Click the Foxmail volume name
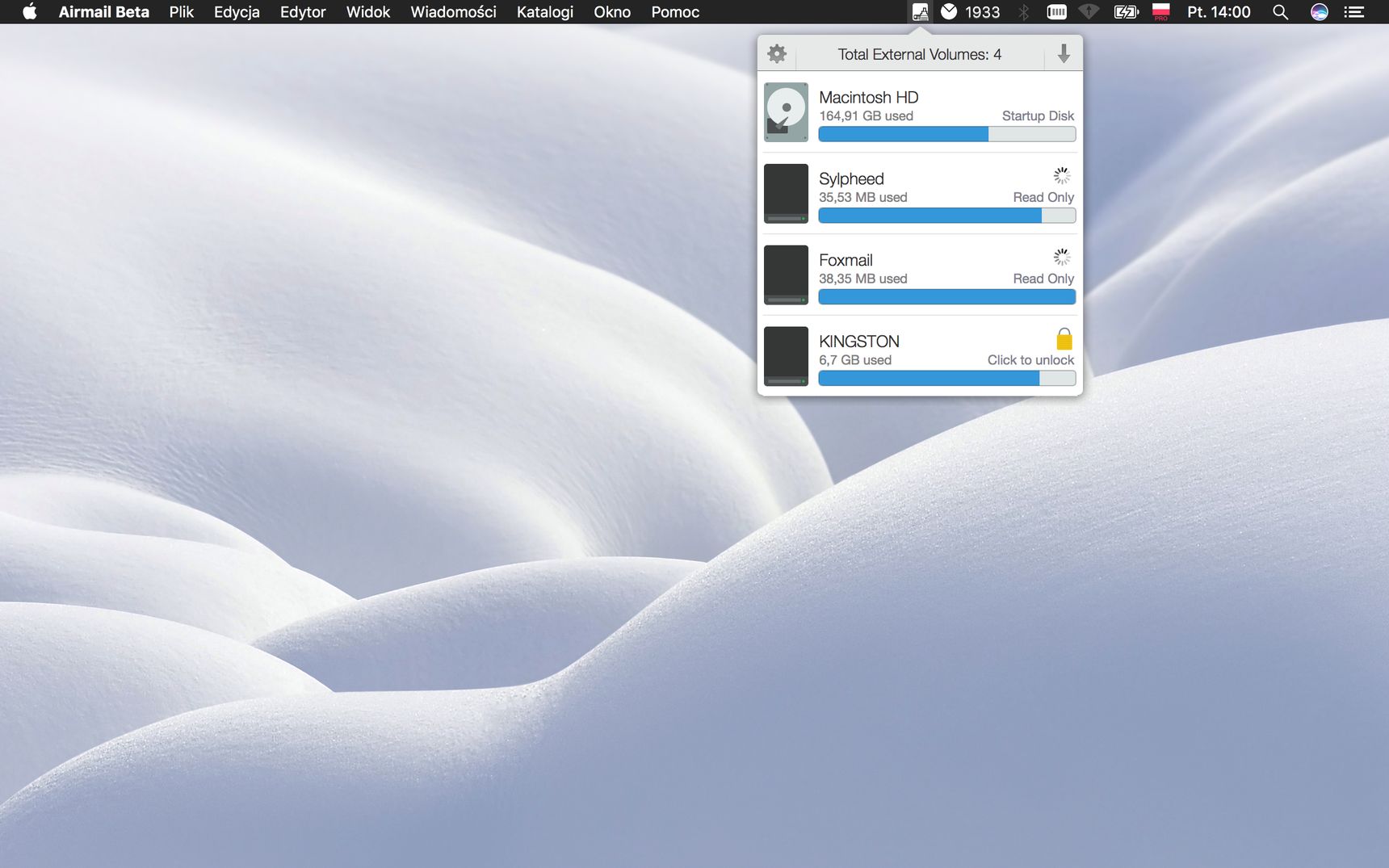Screen dimensions: 1389x868 (x=846, y=260)
